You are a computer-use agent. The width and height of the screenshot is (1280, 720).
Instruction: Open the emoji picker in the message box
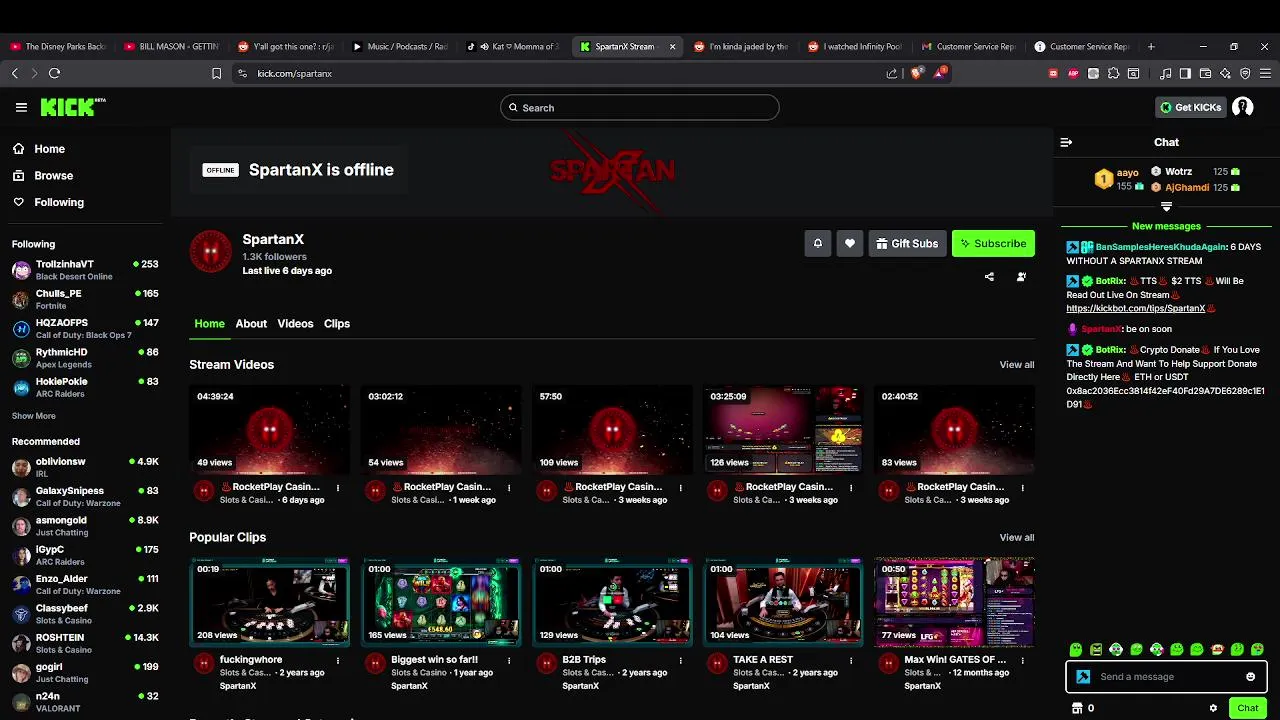click(1250, 677)
